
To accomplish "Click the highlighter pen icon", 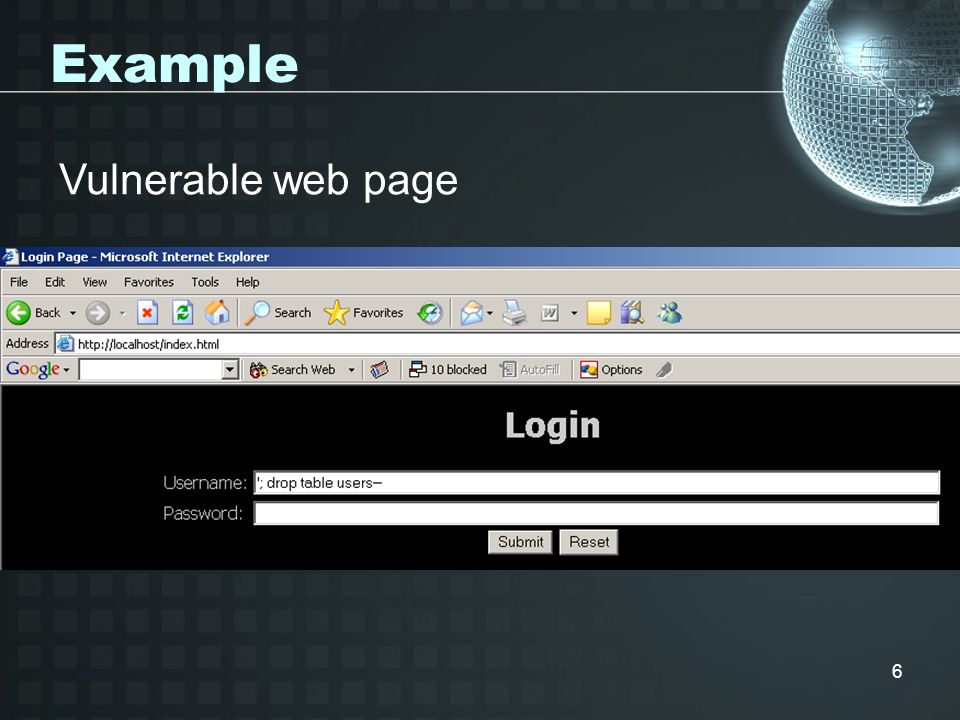I will click(664, 369).
